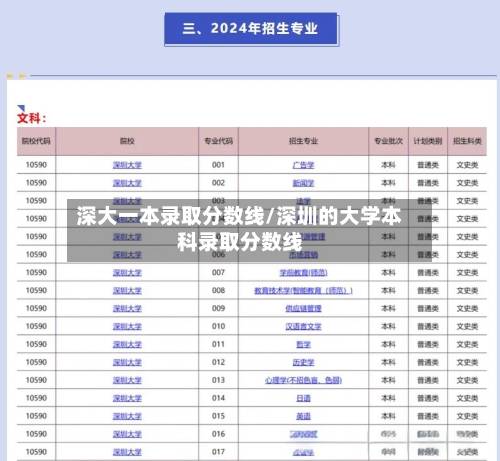Select major code cell 002
The image size is (500, 461).
coord(218,183)
